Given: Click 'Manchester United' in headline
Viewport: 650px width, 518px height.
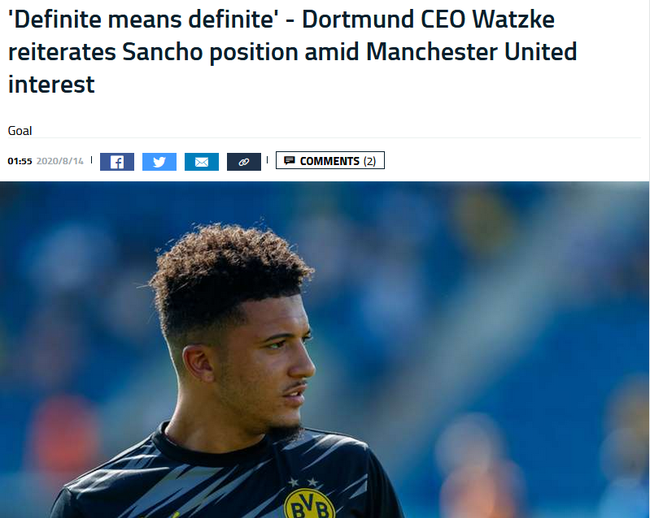Looking at the screenshot, I should [471, 52].
